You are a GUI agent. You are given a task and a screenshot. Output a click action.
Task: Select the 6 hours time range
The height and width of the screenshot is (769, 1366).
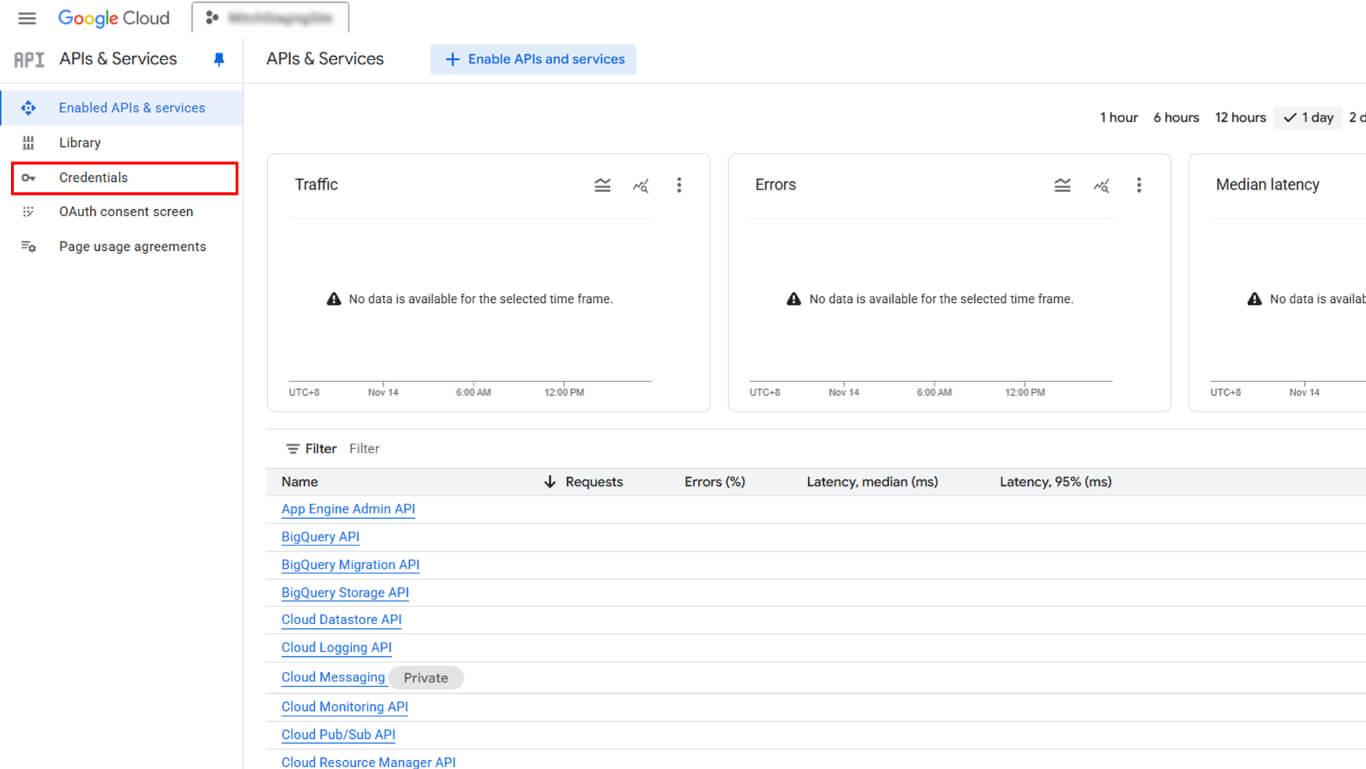pyautogui.click(x=1176, y=118)
